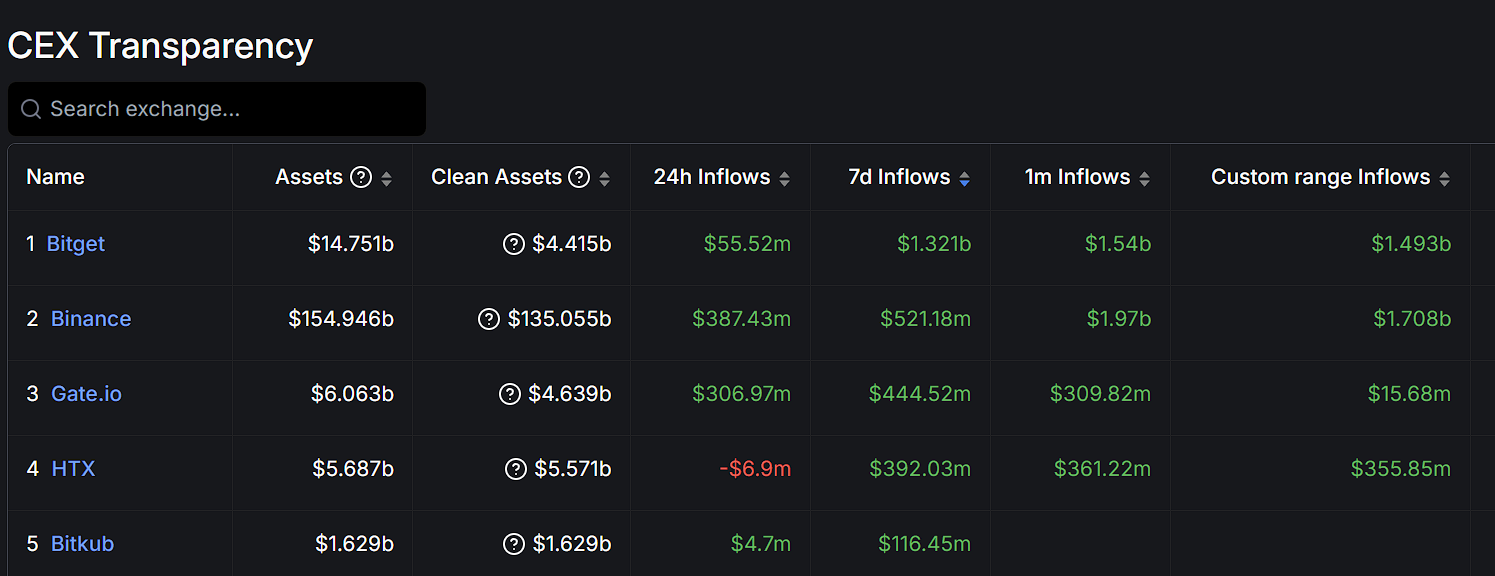The image size is (1495, 576).
Task: Sort by Clean Assets using its sort arrows
Action: 604,179
